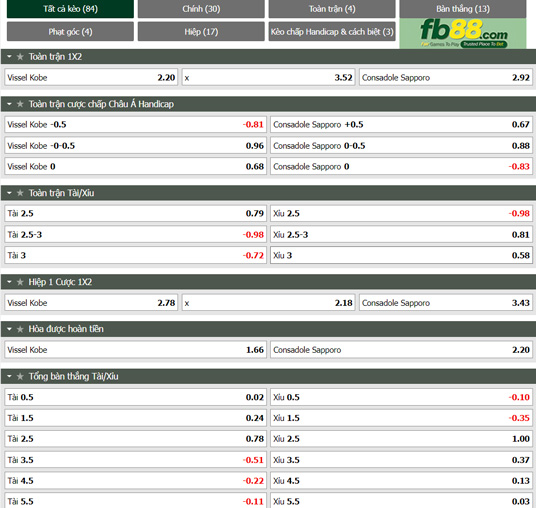The image size is (536, 508).
Task: Select Tài 3.5 at -0.51
Action: point(135,460)
